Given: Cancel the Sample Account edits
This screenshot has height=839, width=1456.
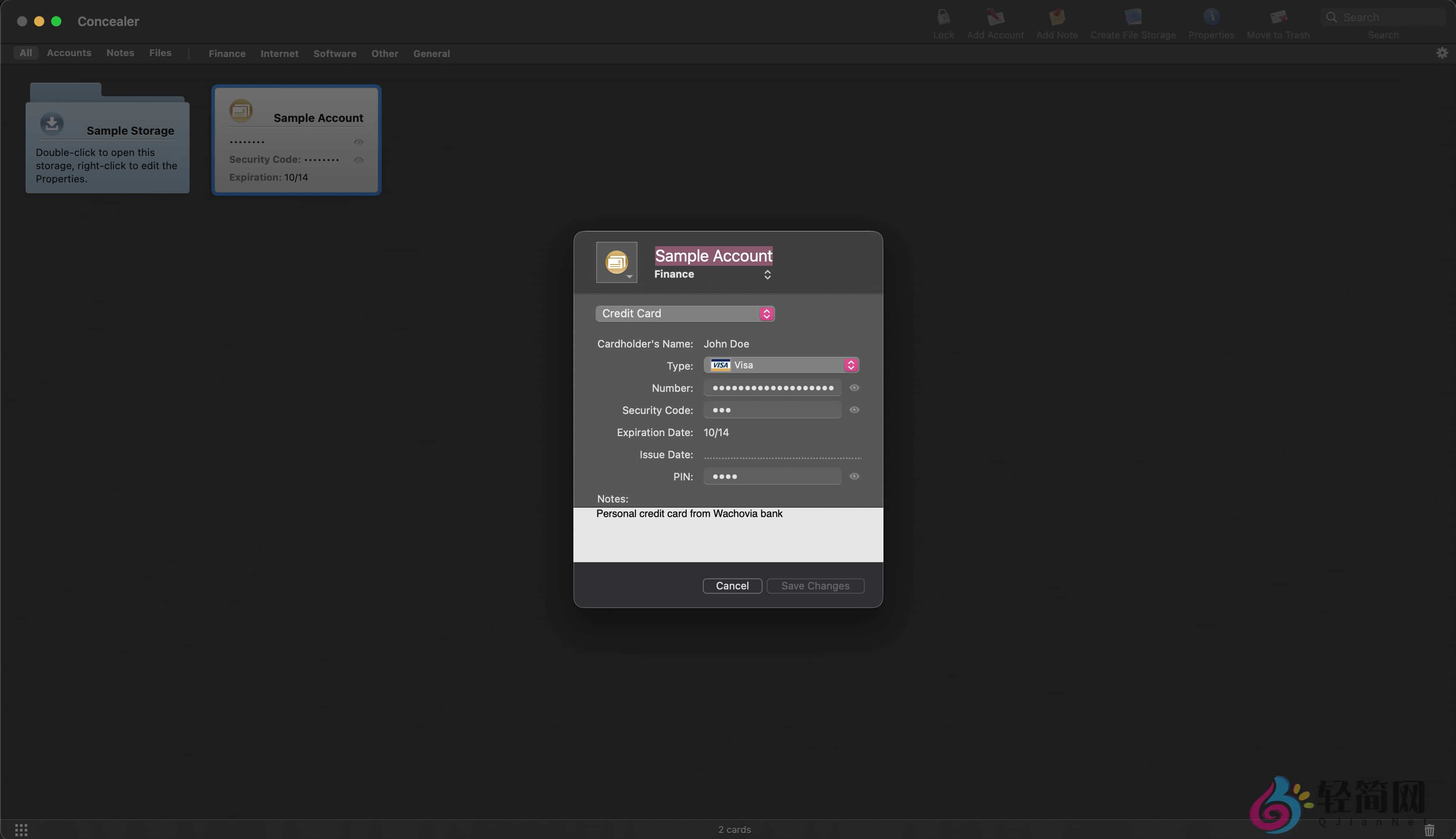Looking at the screenshot, I should 732,586.
